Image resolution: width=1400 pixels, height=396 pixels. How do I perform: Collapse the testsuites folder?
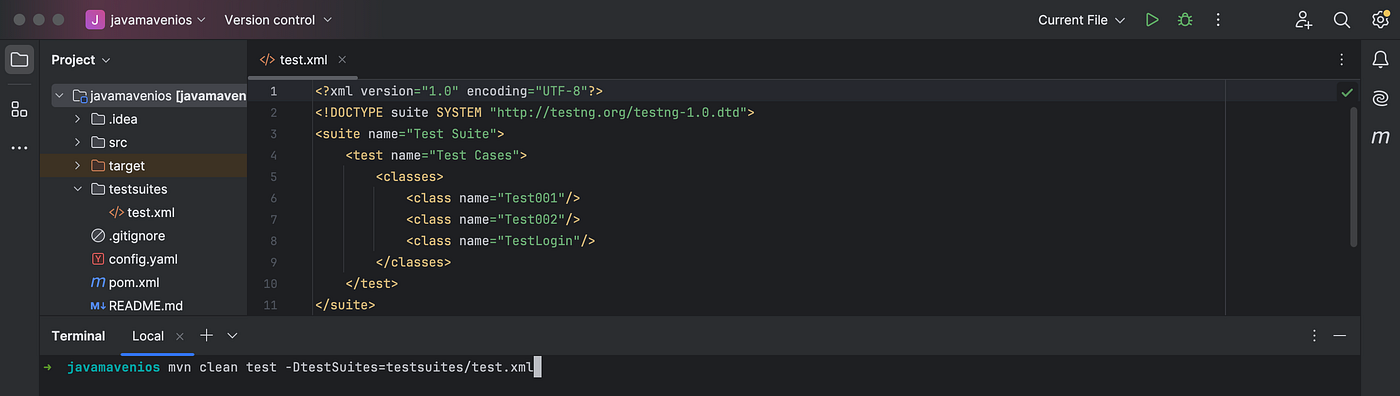point(77,189)
